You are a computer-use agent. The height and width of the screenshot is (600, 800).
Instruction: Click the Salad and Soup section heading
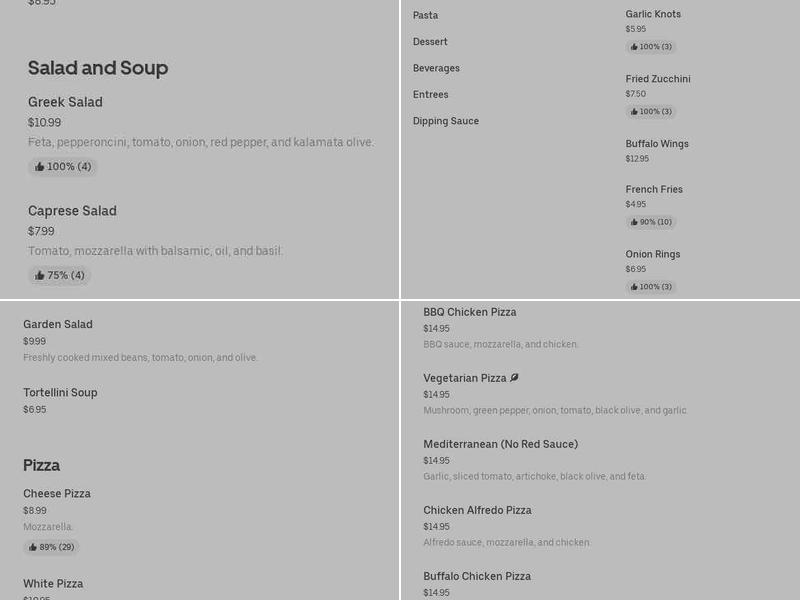coord(98,68)
